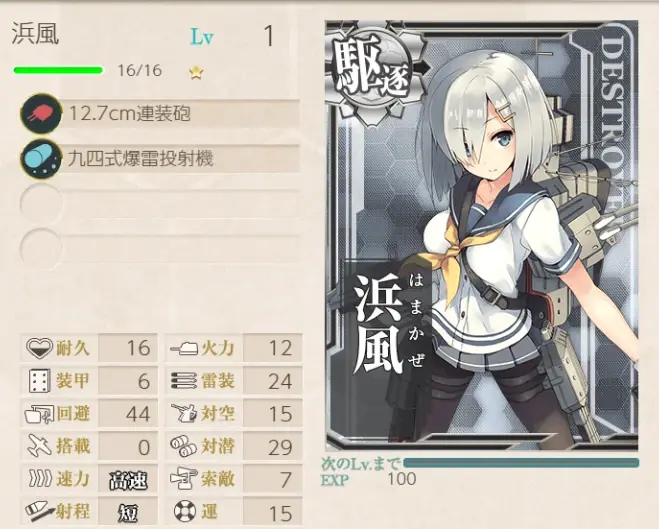
Task: Click the lifebuoy icon beside 運
Action: (x=185, y=511)
